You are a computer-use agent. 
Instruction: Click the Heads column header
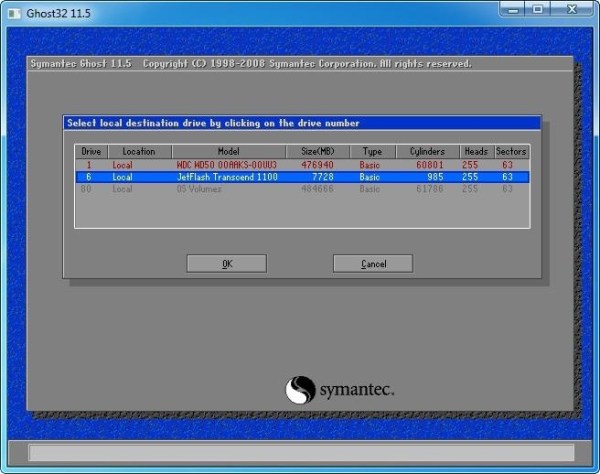[476, 151]
